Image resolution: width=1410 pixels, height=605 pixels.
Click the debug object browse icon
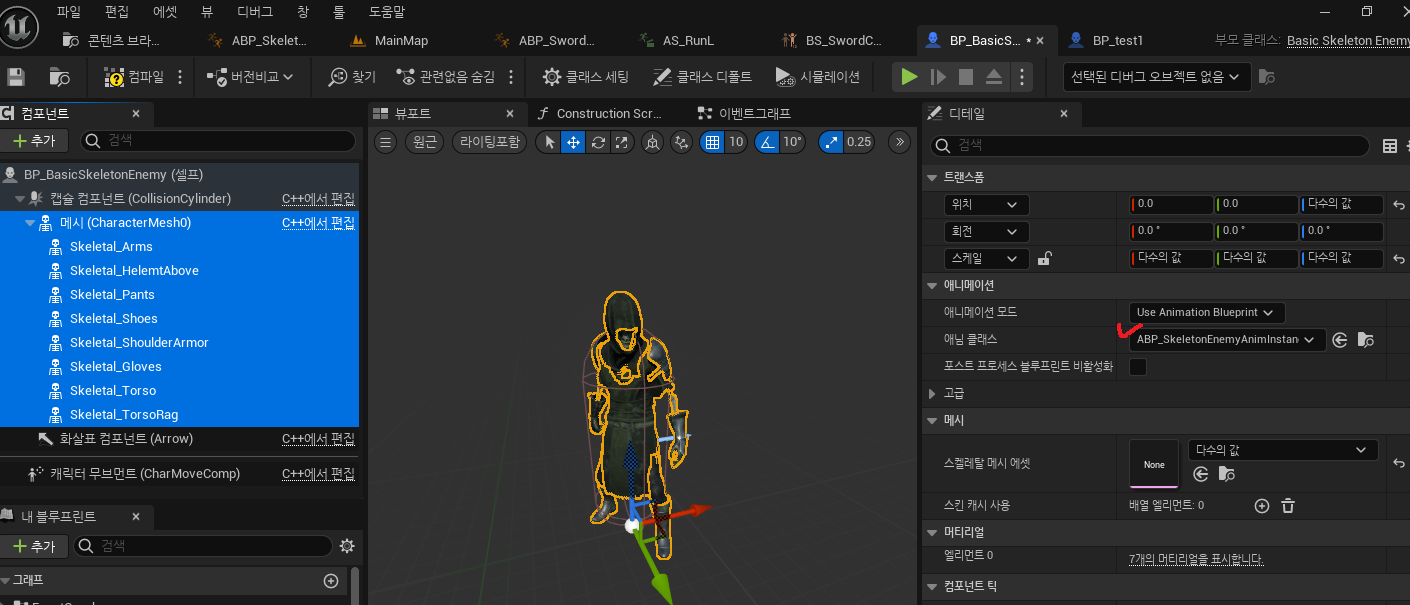1266,77
